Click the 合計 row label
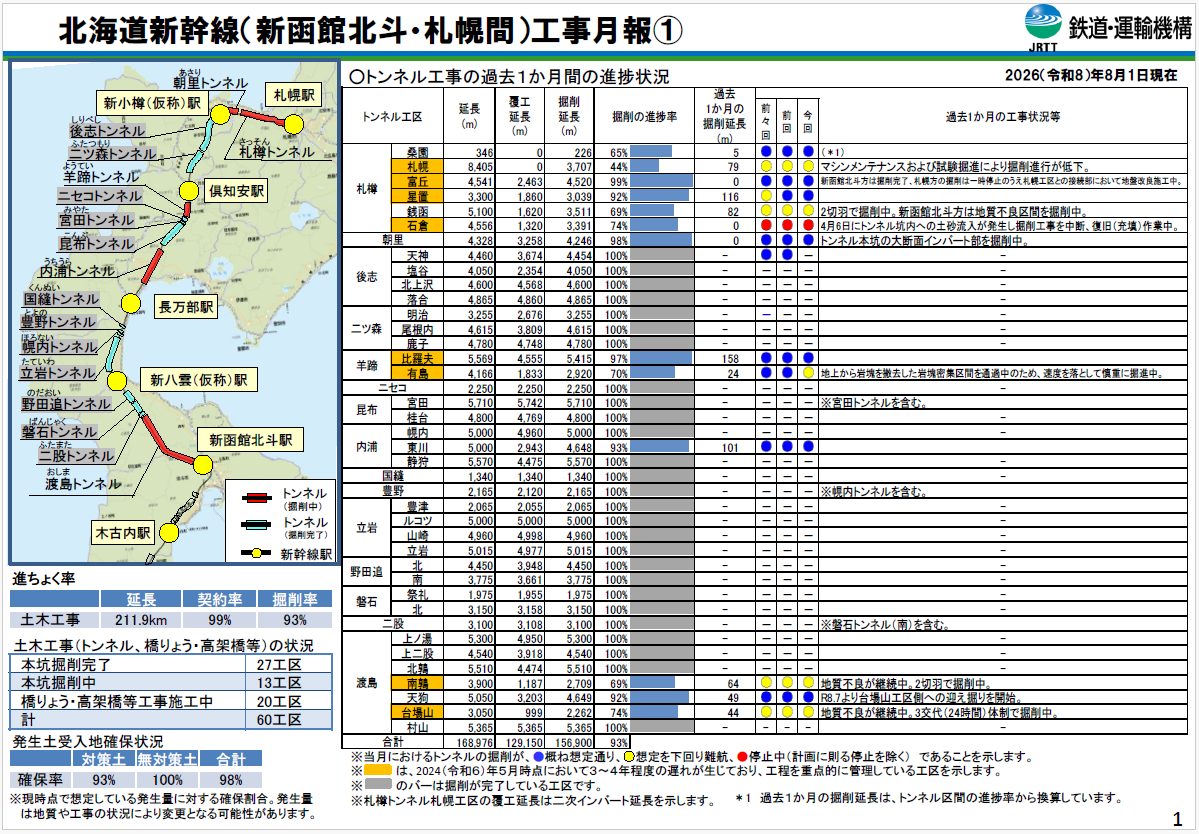 pos(392,742)
